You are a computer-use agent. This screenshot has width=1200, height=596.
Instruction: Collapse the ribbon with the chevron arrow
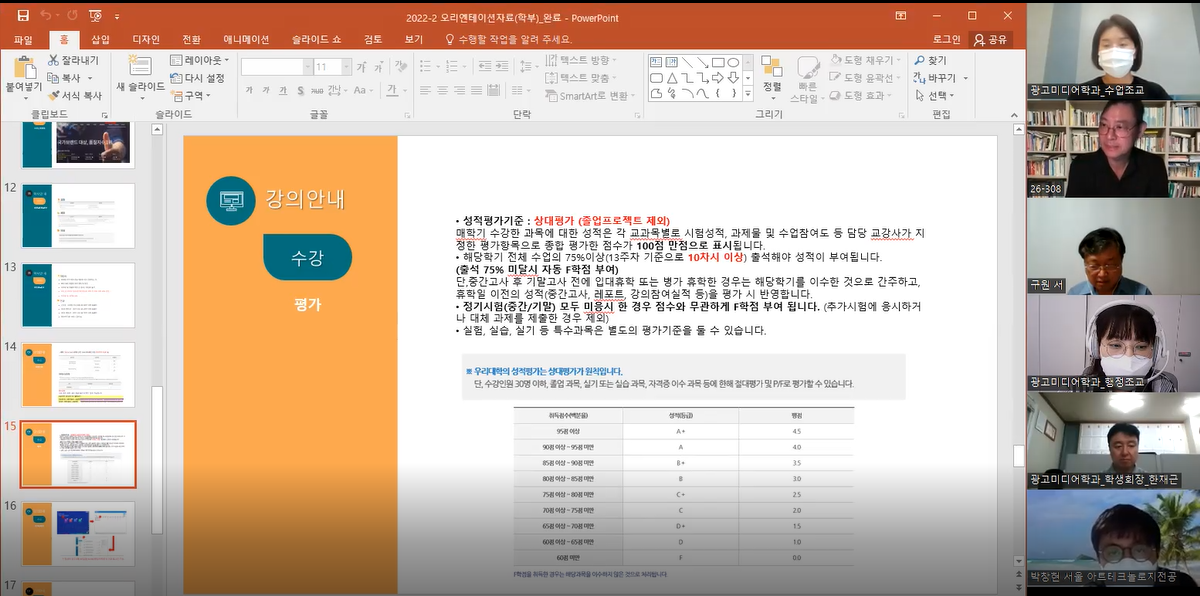(1012, 116)
